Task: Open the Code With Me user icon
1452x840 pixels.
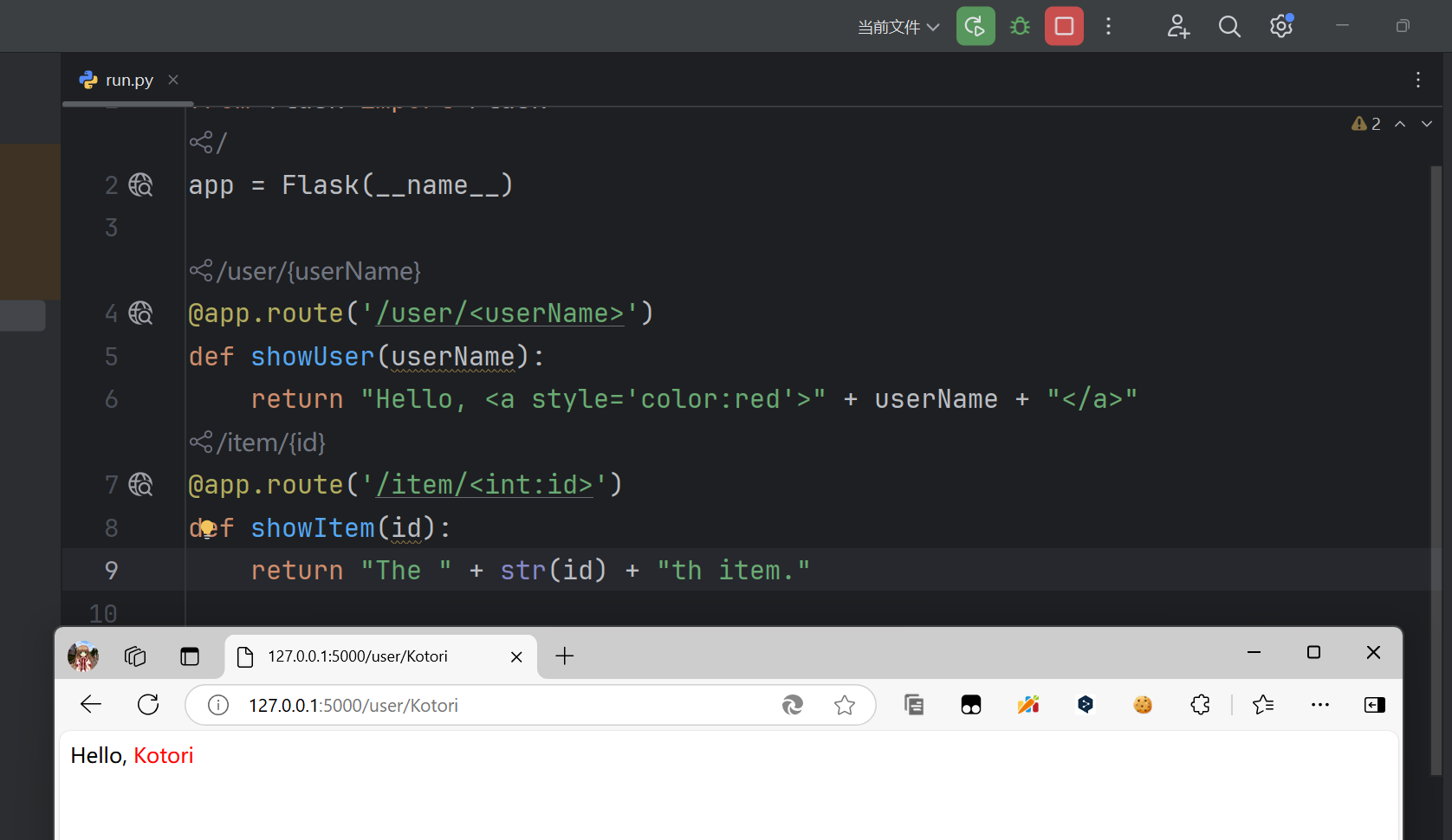Action: coord(1177,27)
